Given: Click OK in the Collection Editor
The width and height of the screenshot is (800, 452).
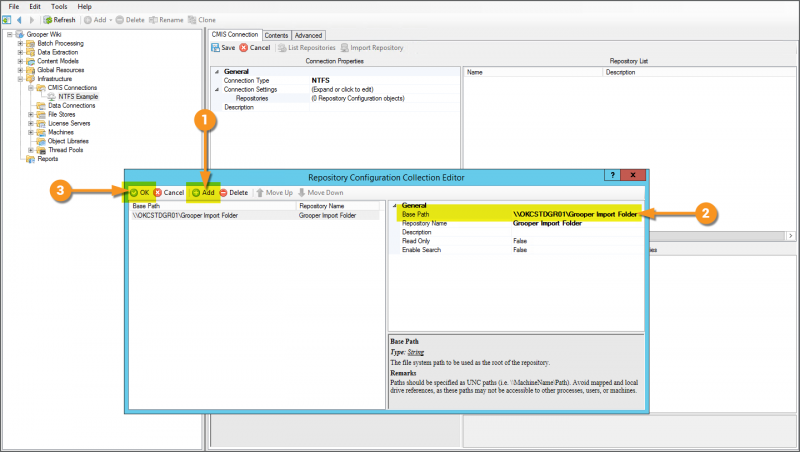Looking at the screenshot, I should pos(139,192).
